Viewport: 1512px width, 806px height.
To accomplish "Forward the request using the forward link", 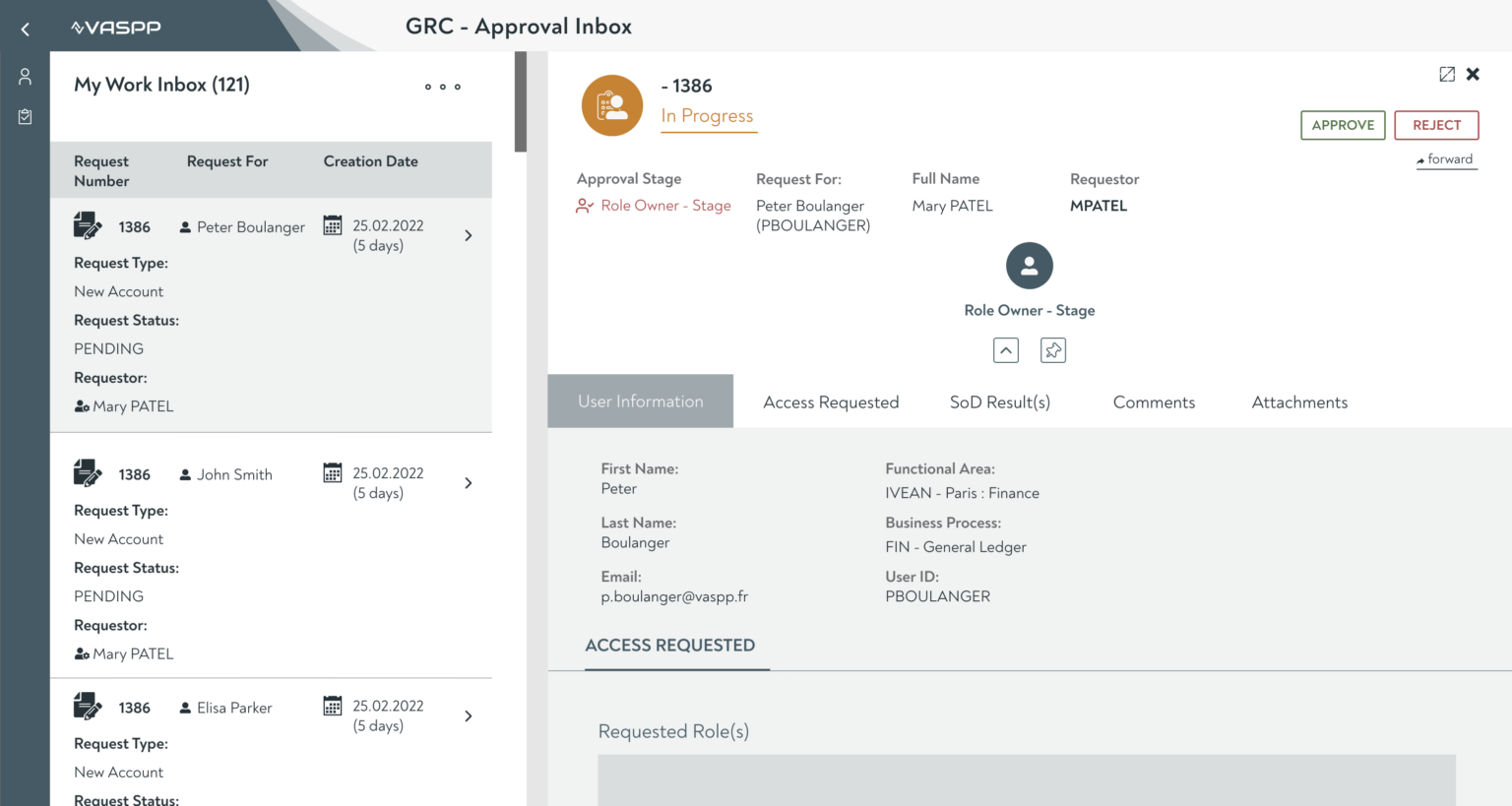I will coord(1446,158).
